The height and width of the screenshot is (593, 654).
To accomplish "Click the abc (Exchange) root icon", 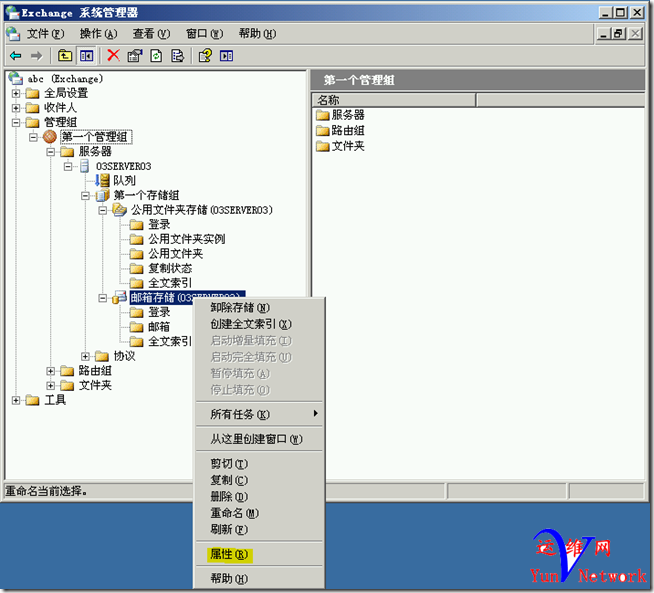I will pos(15,78).
